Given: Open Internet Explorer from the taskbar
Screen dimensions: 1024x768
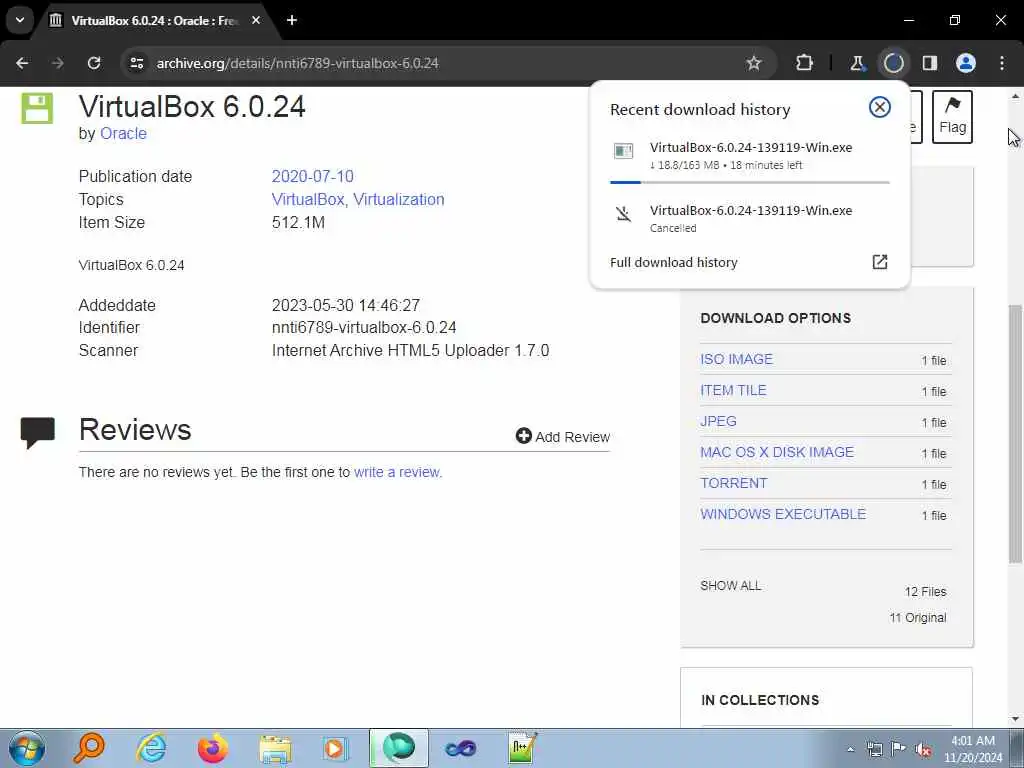Looking at the screenshot, I should tap(151, 748).
